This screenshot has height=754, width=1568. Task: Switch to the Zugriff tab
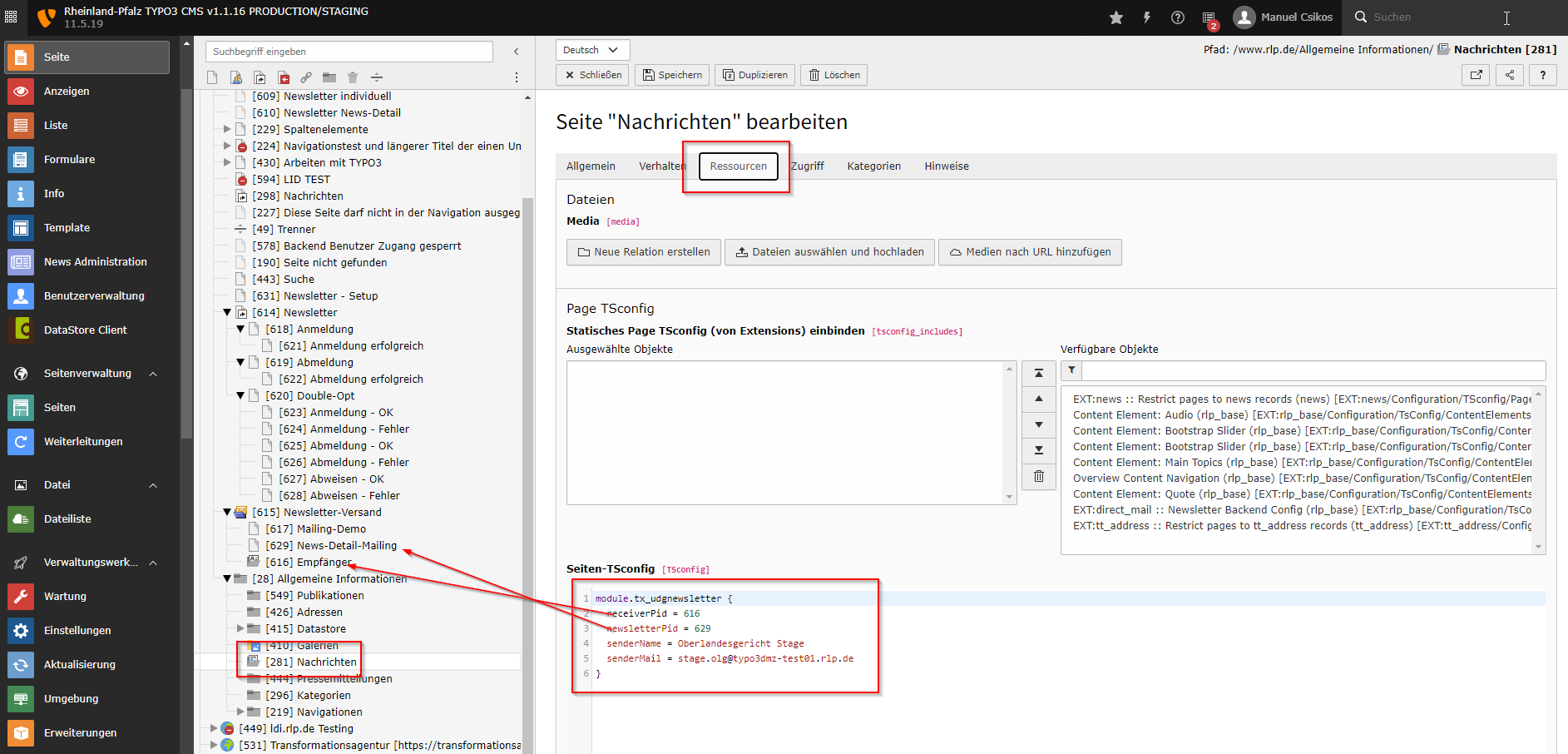pos(807,166)
